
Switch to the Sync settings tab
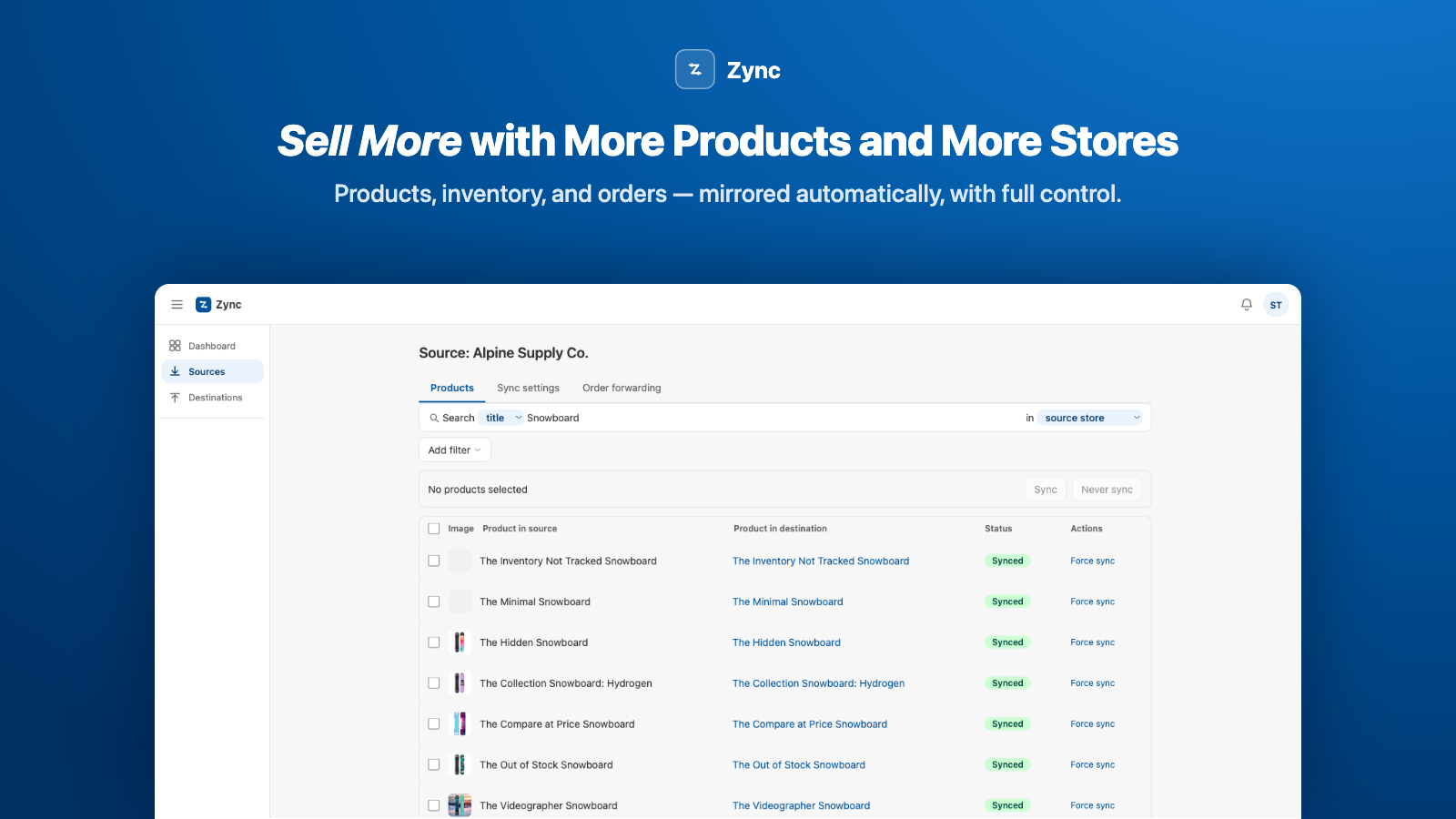[x=528, y=388]
